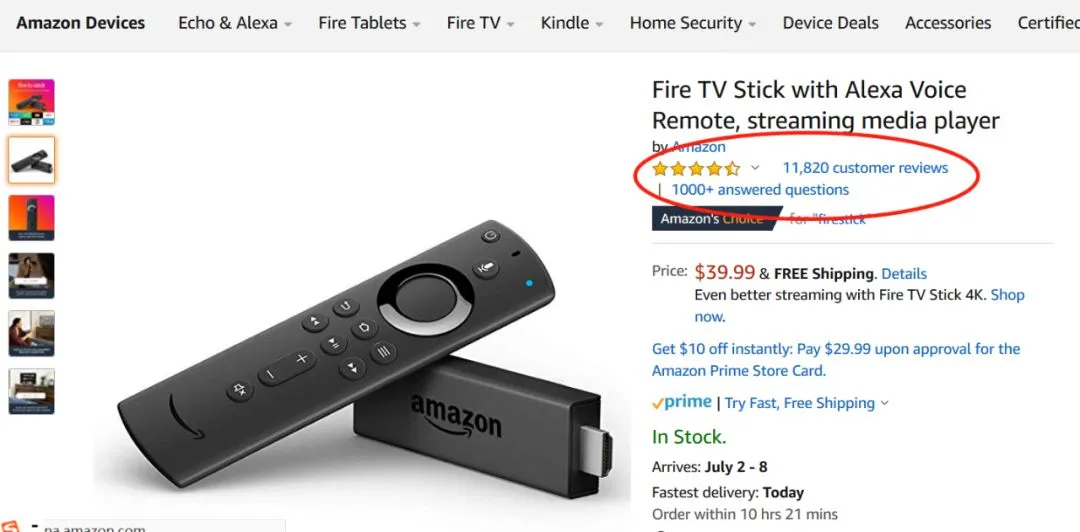Screen dimensions: 1080x532
Task: Click the Prime logo
Action: coord(682,402)
